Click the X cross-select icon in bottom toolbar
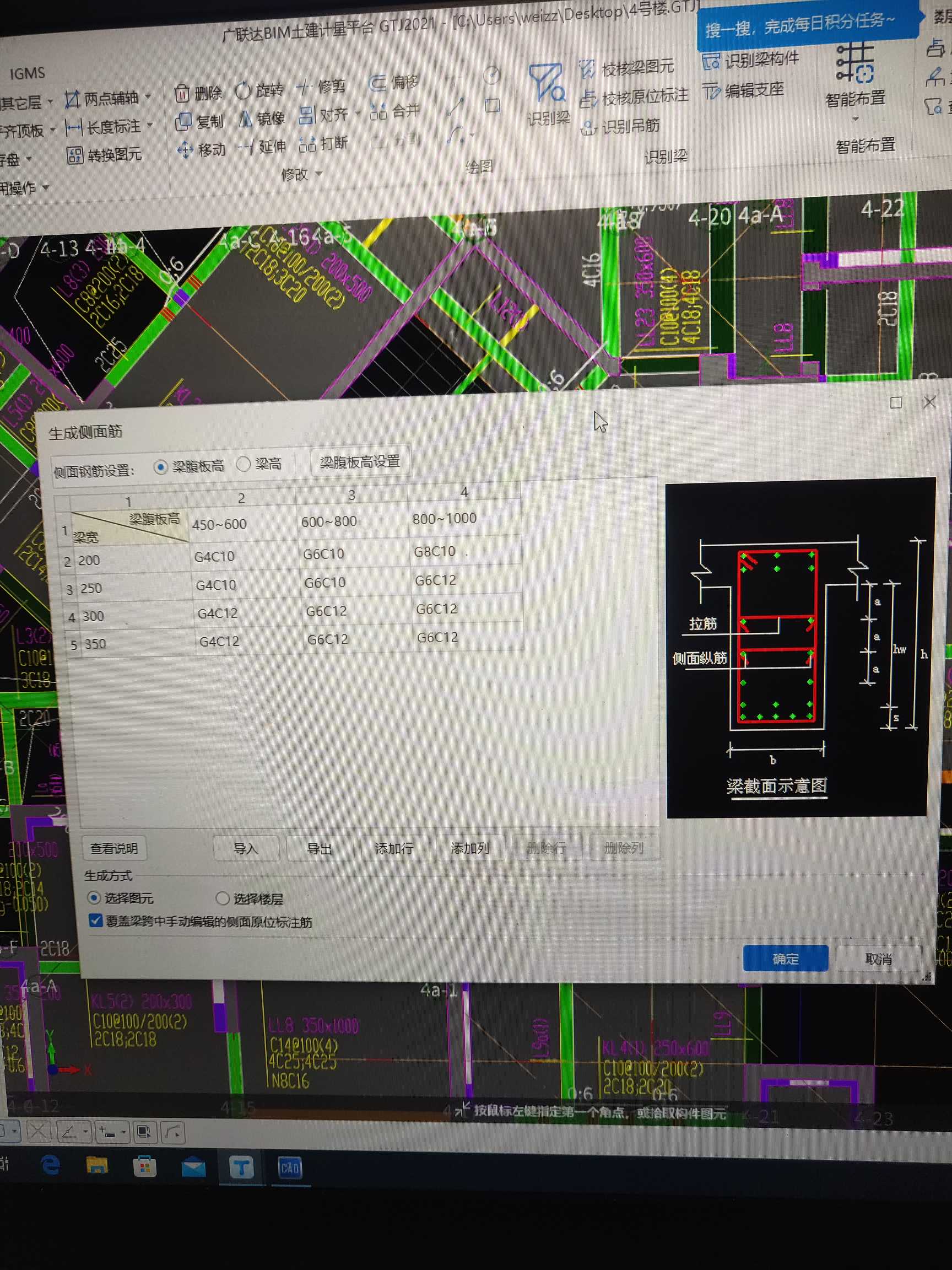This screenshot has width=952, height=1270. pyautogui.click(x=37, y=1131)
